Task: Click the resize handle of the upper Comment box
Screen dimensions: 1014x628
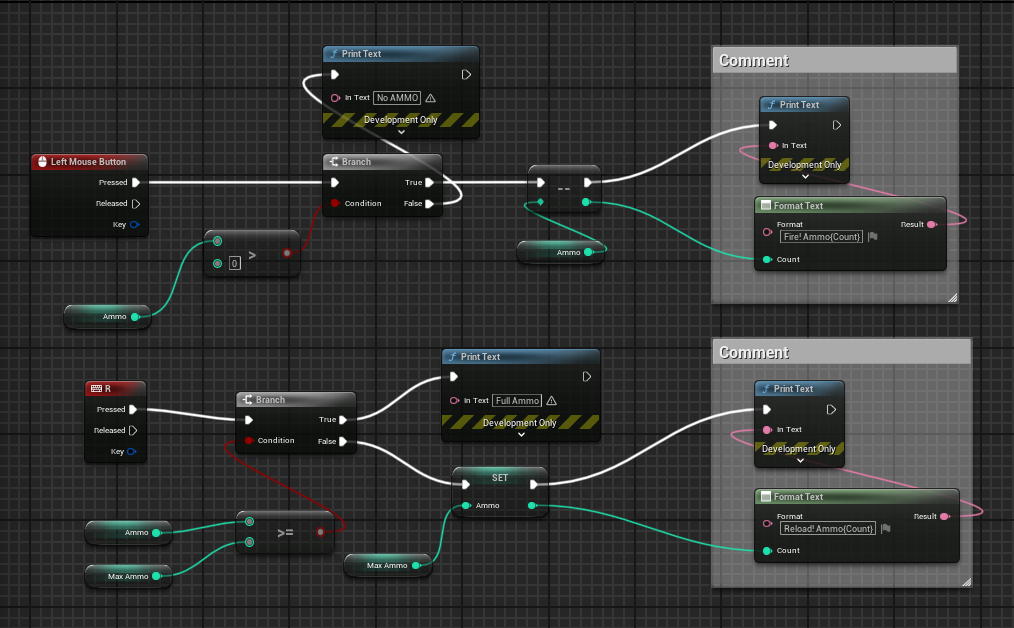Action: 951,297
